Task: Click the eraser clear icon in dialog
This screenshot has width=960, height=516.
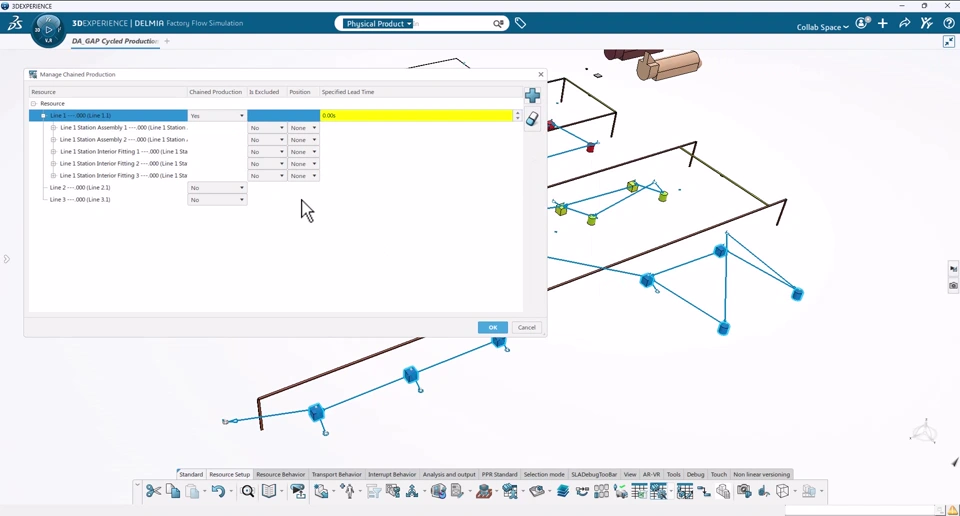Action: pos(532,119)
